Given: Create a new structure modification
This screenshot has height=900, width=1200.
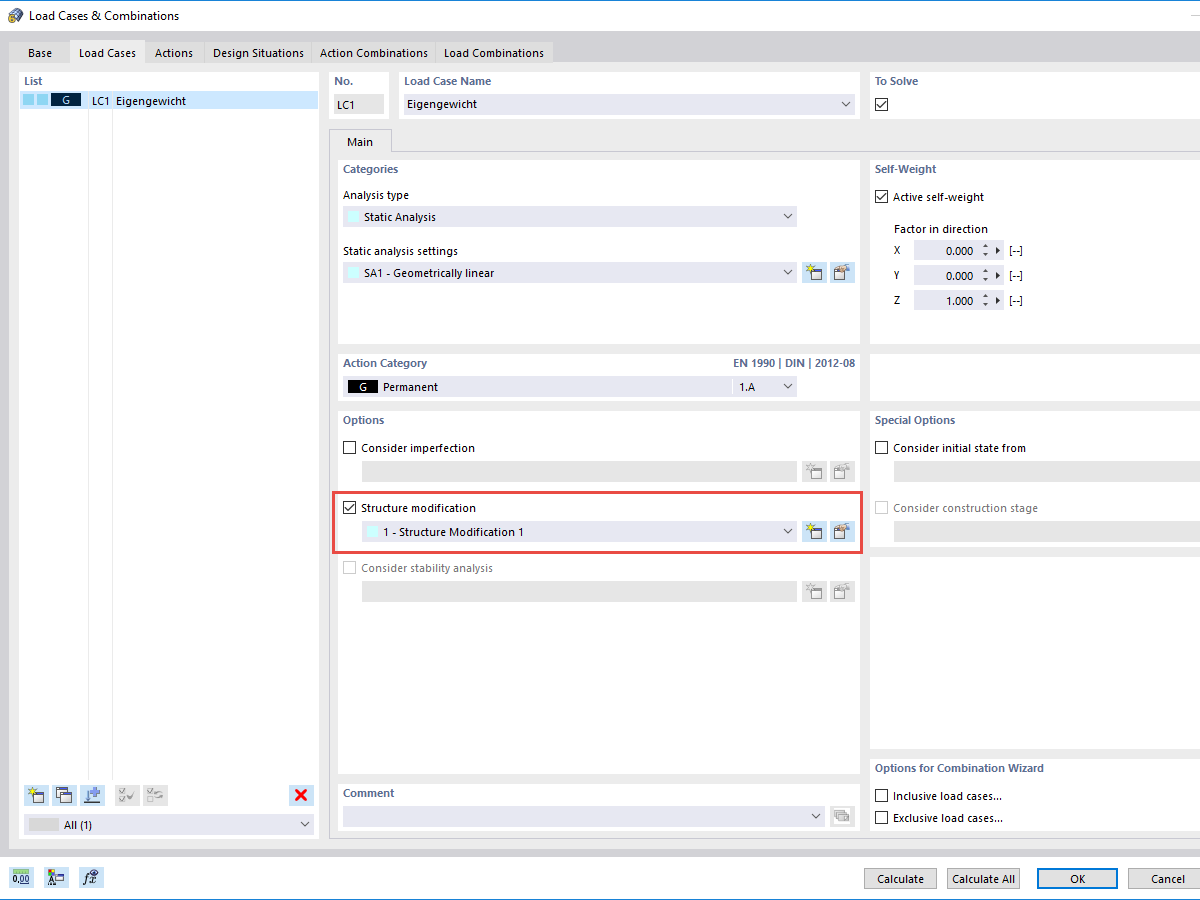Looking at the screenshot, I should coord(814,531).
